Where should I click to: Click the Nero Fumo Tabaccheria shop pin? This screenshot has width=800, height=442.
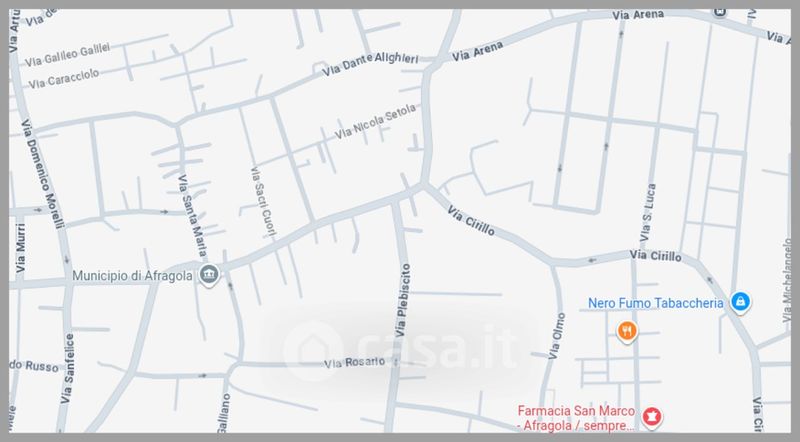click(740, 302)
